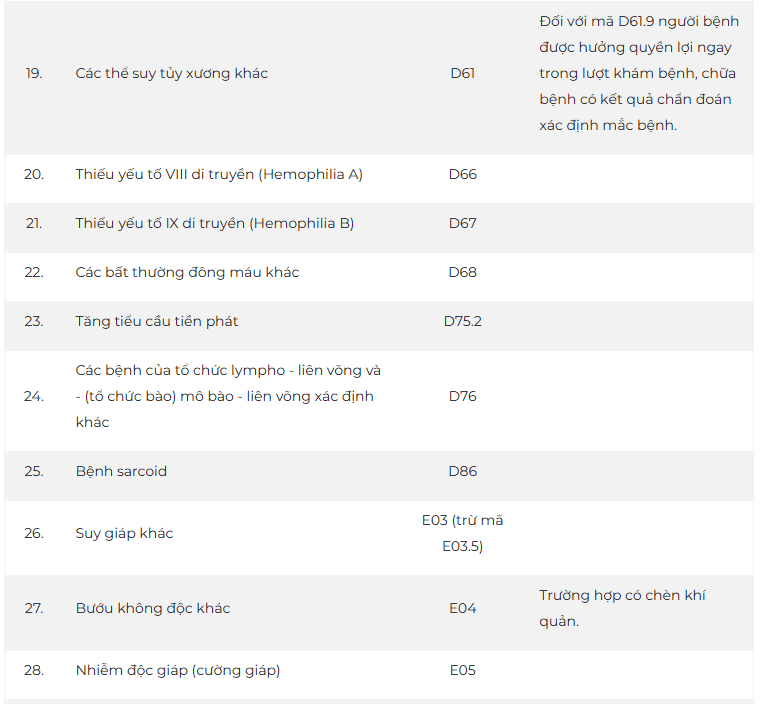Click the 'Các thể suy tủy xương khác' cell

[171, 73]
